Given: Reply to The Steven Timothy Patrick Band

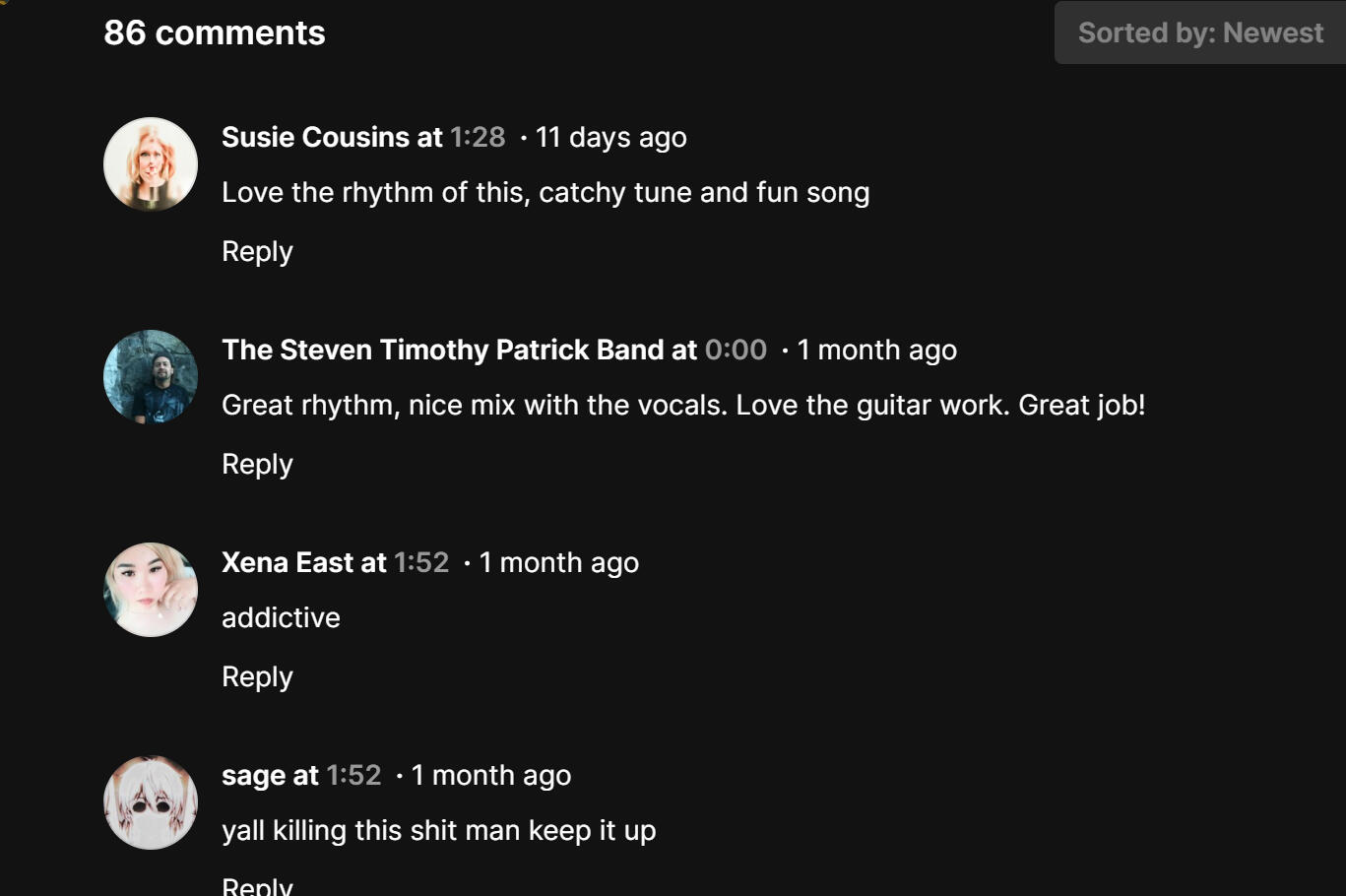Looking at the screenshot, I should [x=257, y=464].
